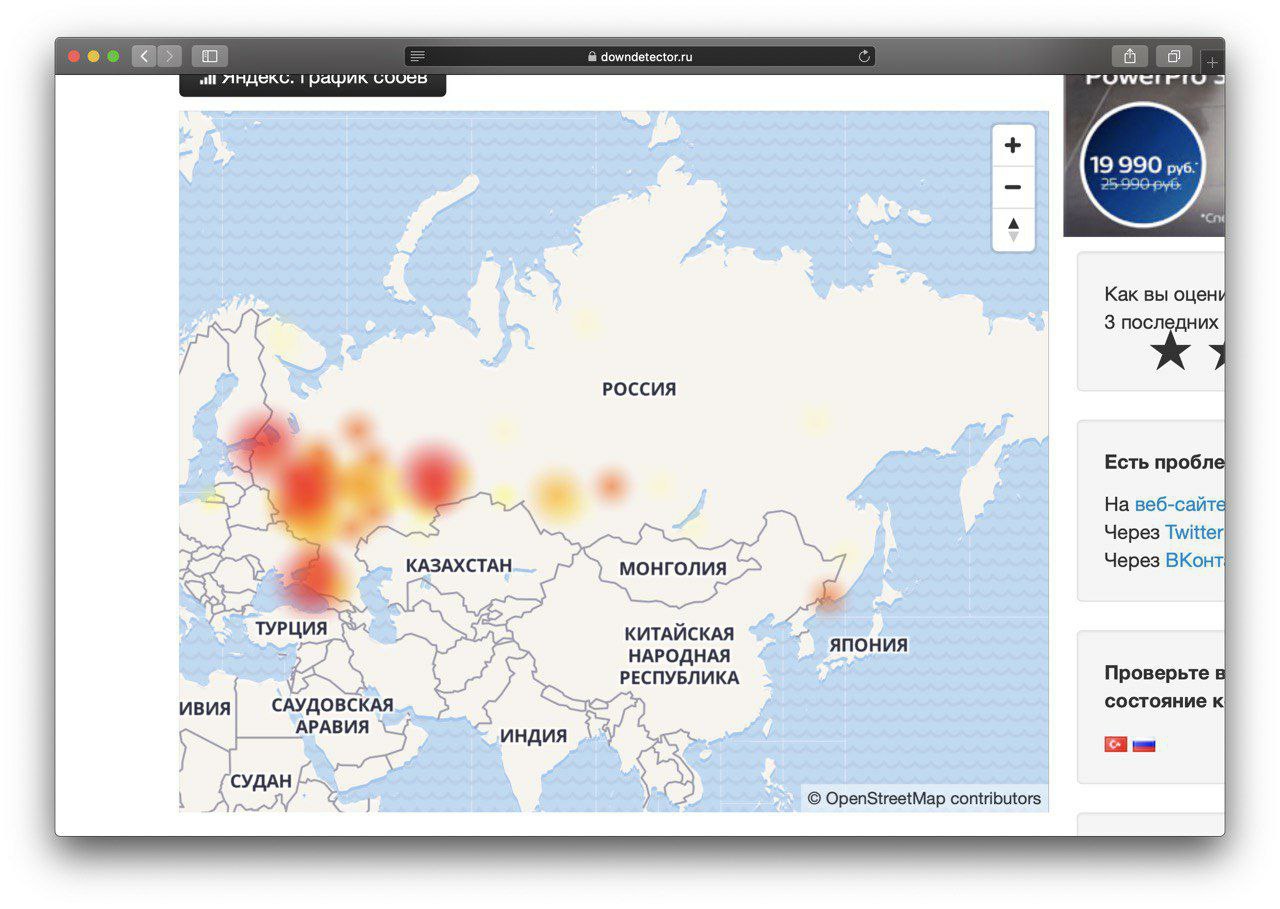This screenshot has height=909, width=1280.
Task: Open Reader view icon in address bar
Action: 418,57
